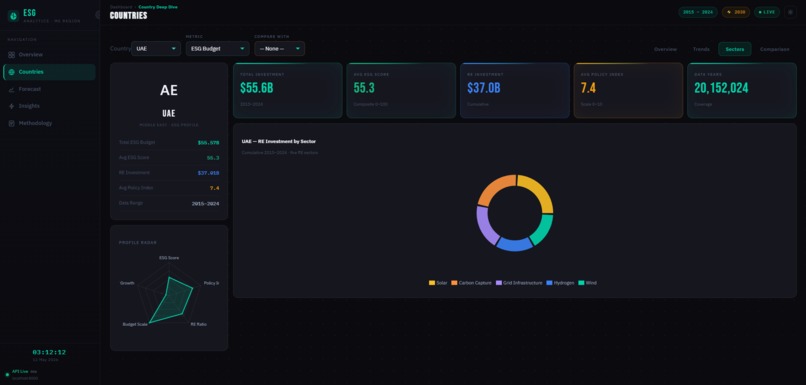This screenshot has width=806, height=385.
Task: Click the 'RE Investment' row in the profile panel
Action: tap(169, 173)
